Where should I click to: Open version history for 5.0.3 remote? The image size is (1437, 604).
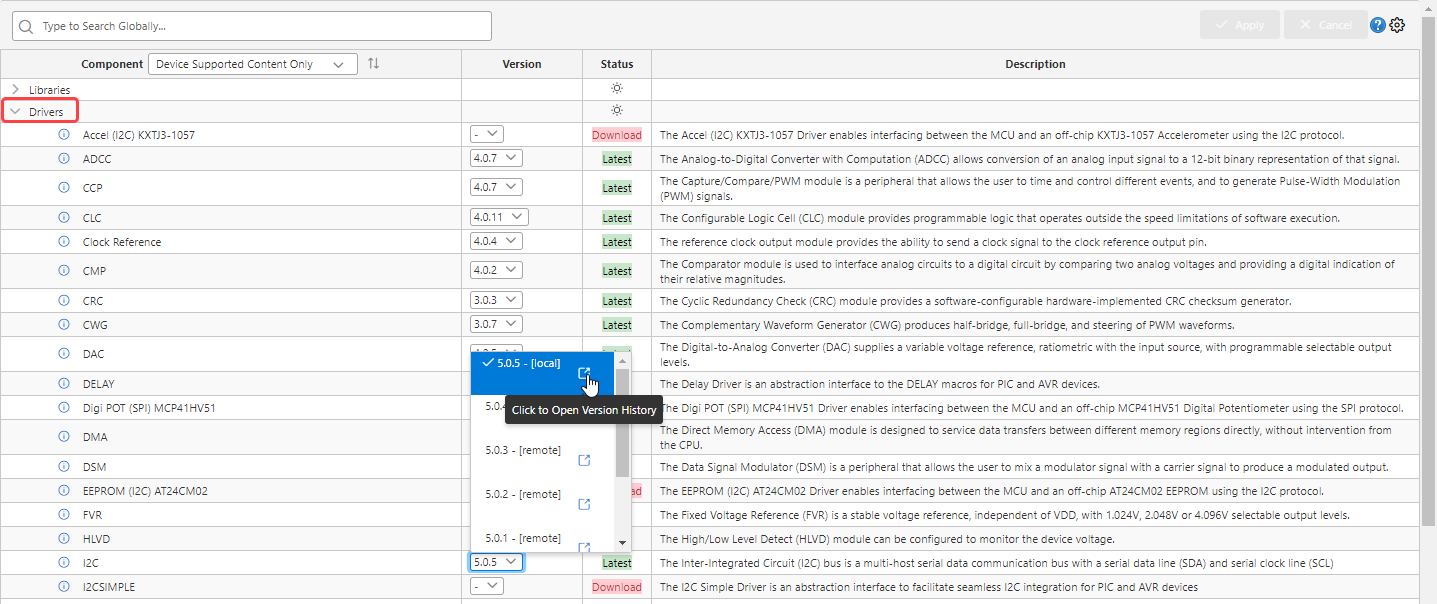[x=585, y=460]
